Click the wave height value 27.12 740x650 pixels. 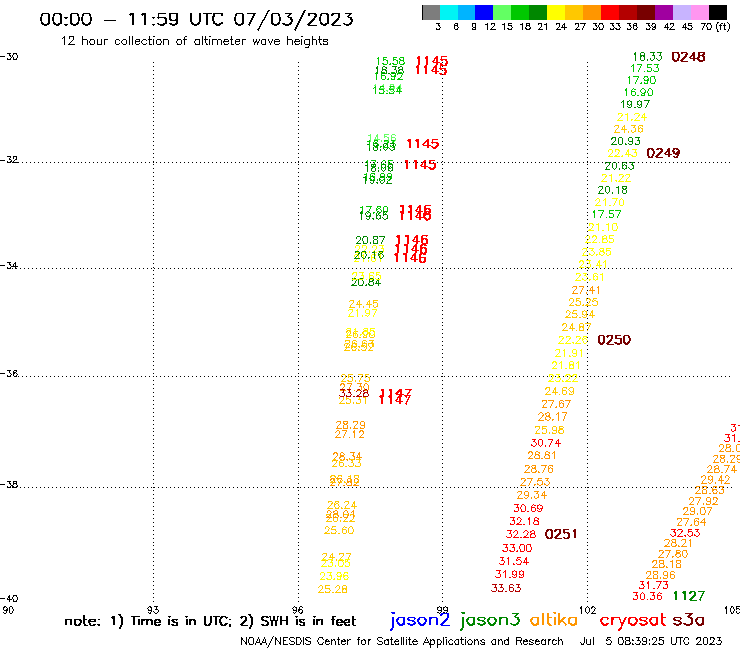pyautogui.click(x=350, y=434)
